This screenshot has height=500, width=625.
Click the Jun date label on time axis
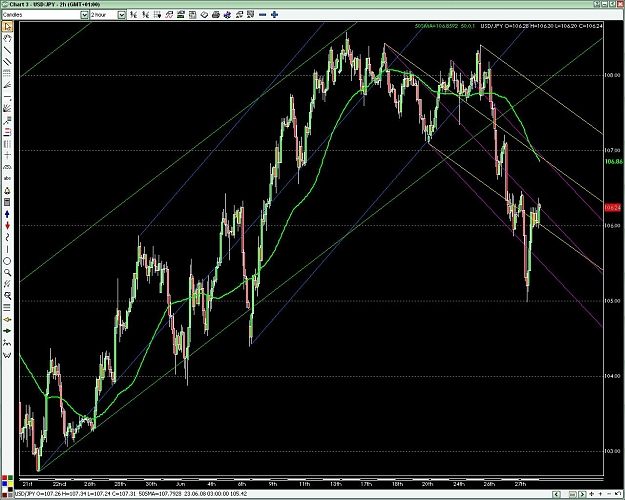[x=181, y=484]
